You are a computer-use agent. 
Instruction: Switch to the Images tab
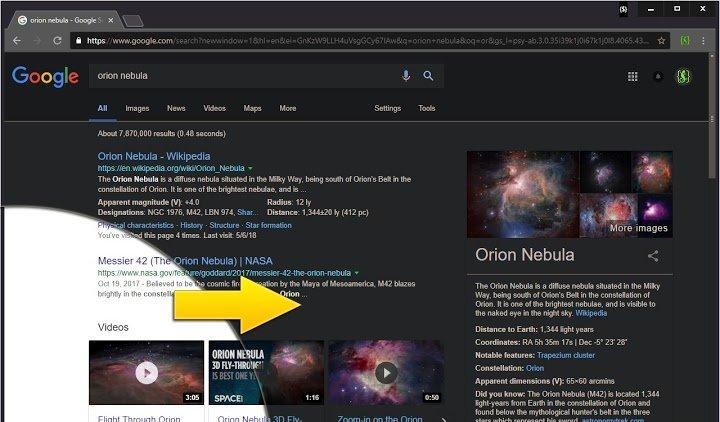pyautogui.click(x=137, y=108)
